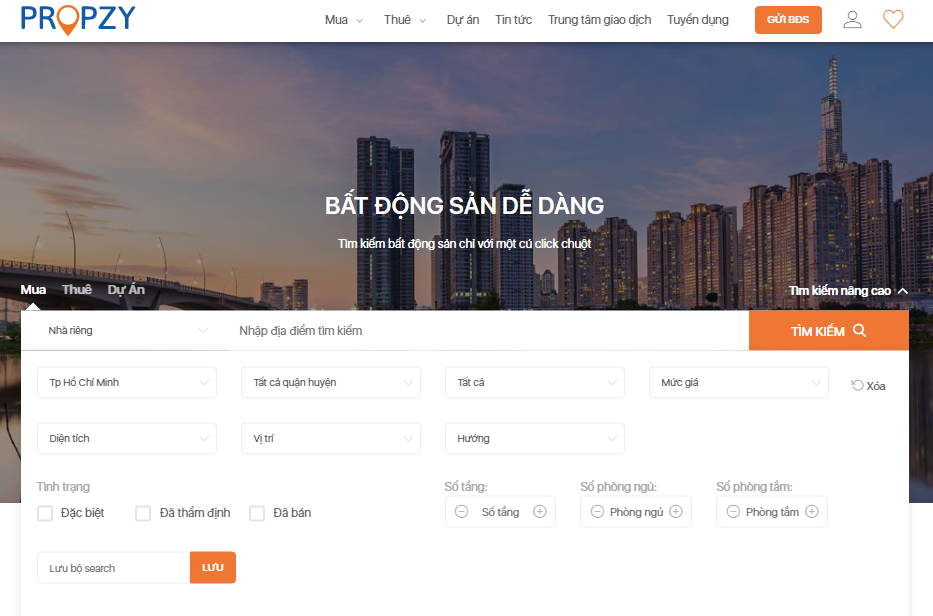Click the Xóa reset filters icon
The width and height of the screenshot is (933, 616).
pyautogui.click(x=858, y=386)
